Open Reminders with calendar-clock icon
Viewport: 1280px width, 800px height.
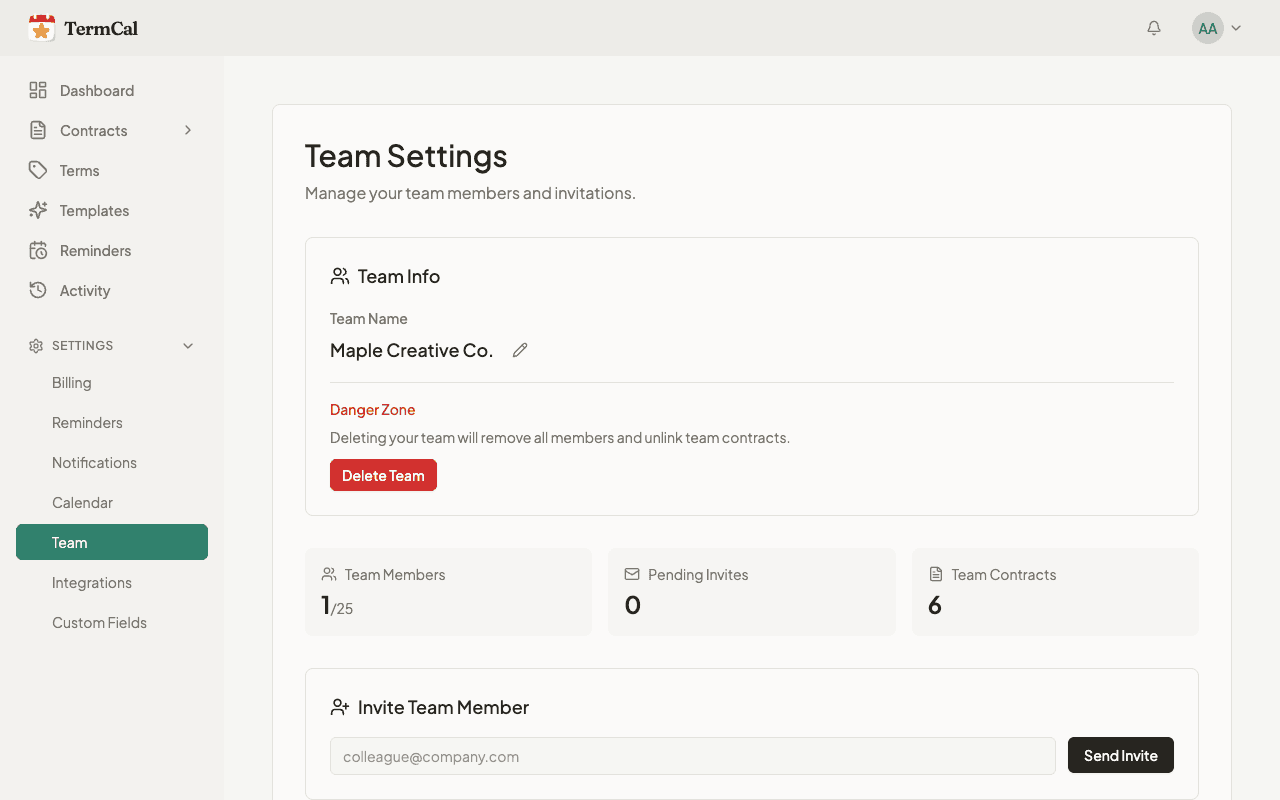click(x=38, y=251)
